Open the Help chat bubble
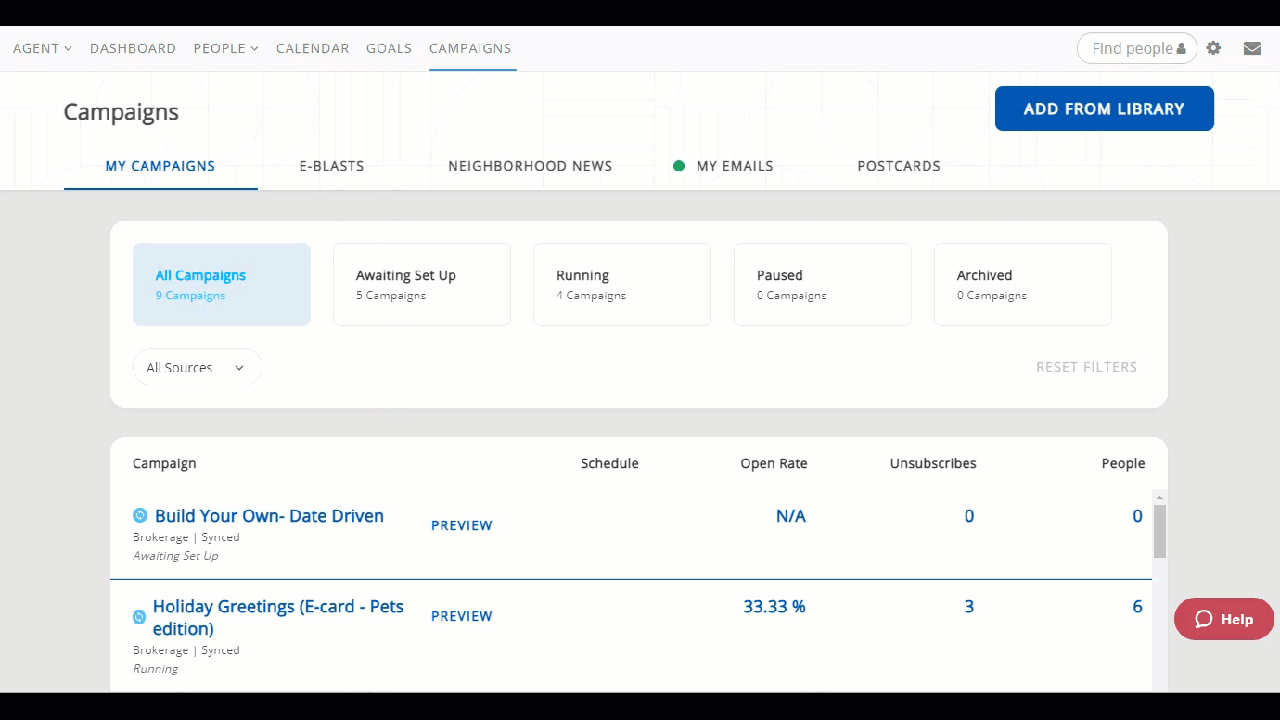 click(1223, 619)
